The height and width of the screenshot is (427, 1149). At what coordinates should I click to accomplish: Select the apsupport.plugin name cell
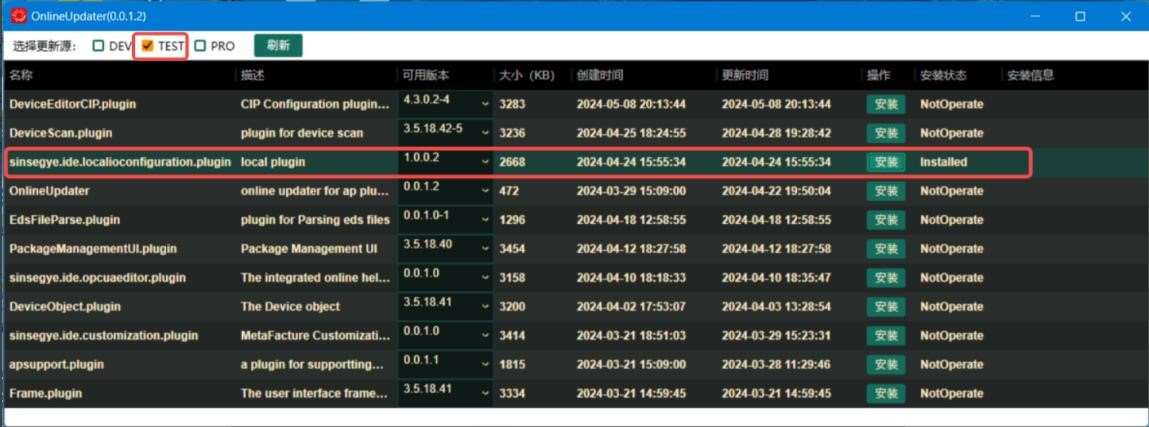56,365
